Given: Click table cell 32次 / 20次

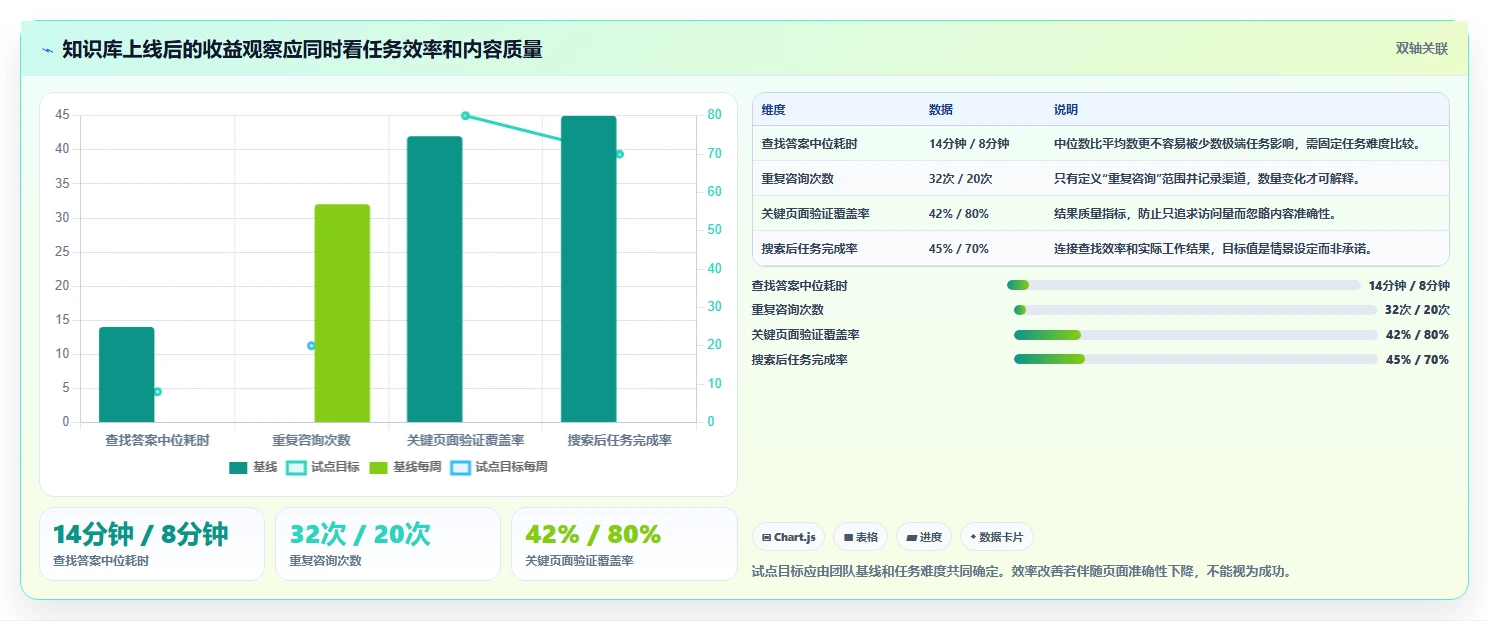Looking at the screenshot, I should (x=961, y=179).
